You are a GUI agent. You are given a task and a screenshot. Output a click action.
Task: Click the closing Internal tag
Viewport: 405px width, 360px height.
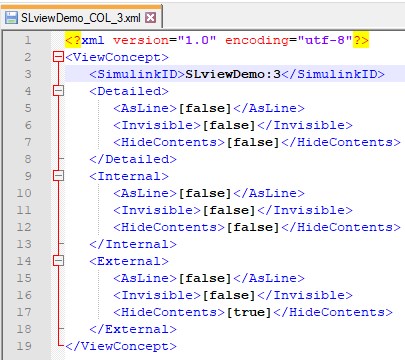[x=133, y=244]
